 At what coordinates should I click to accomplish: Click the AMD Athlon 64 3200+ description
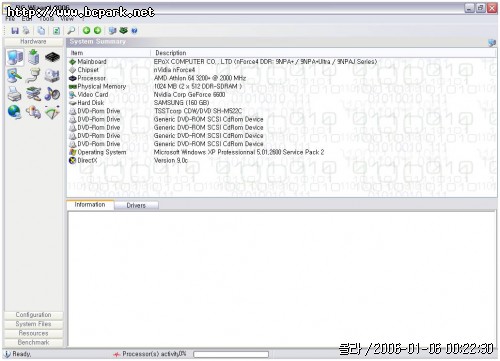point(200,78)
